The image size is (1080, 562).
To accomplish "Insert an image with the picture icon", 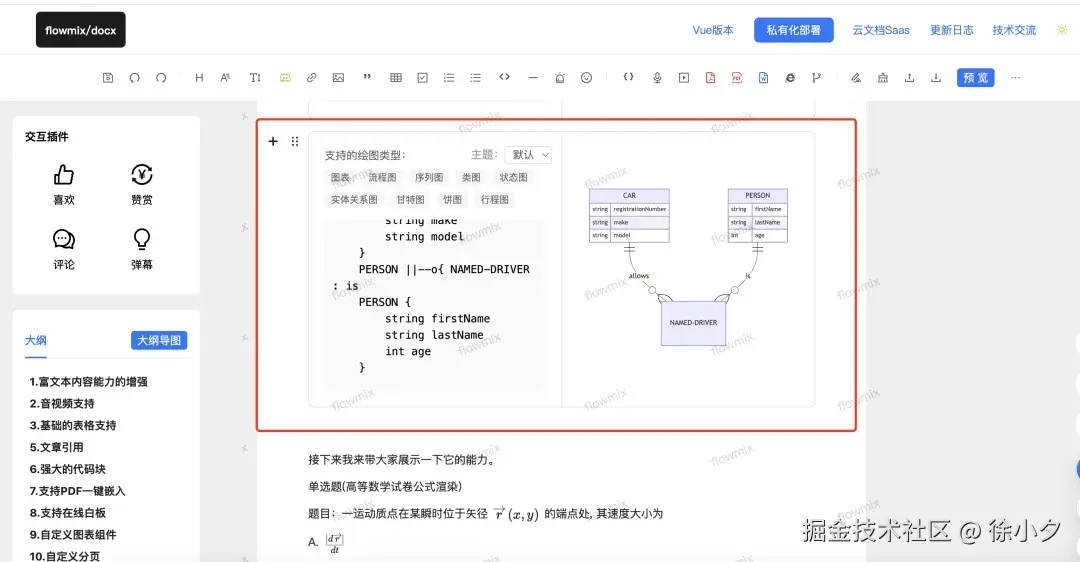I will [x=338, y=78].
